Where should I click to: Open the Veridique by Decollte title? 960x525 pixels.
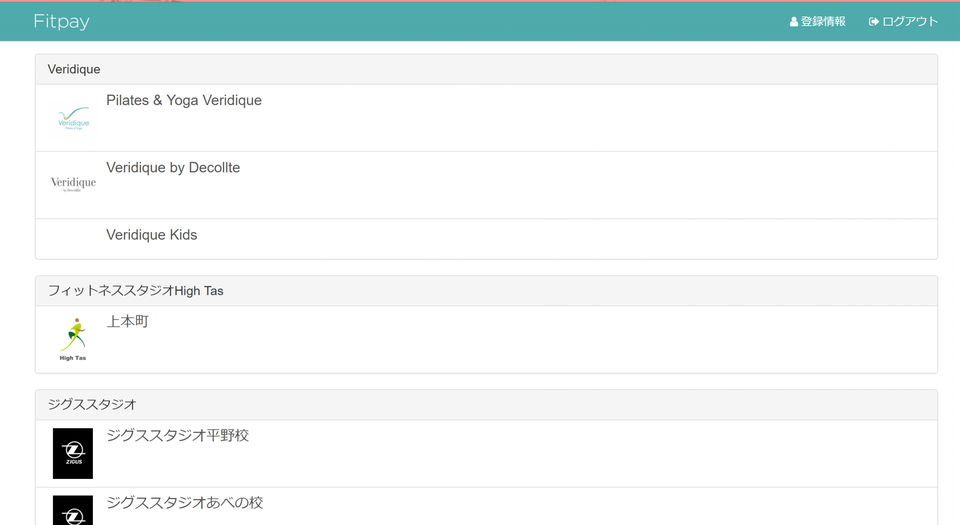point(173,167)
